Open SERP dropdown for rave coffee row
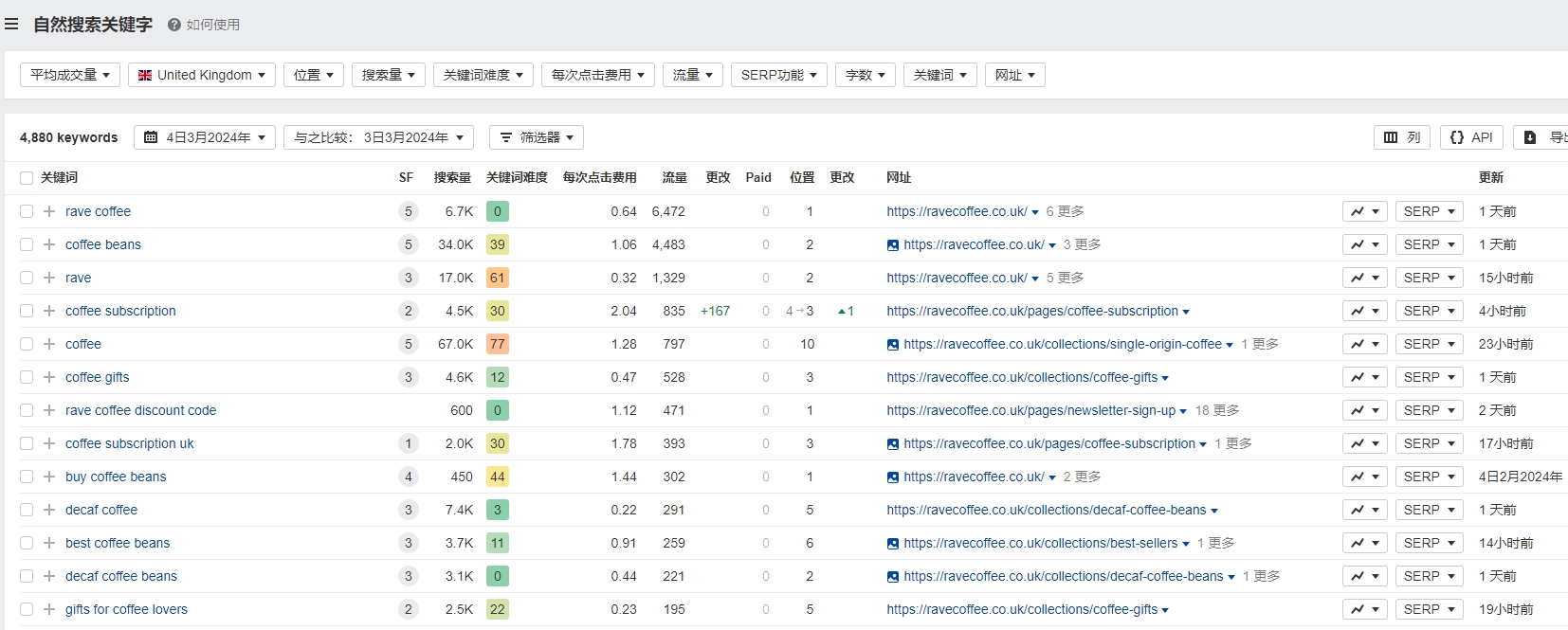 tap(1430, 211)
